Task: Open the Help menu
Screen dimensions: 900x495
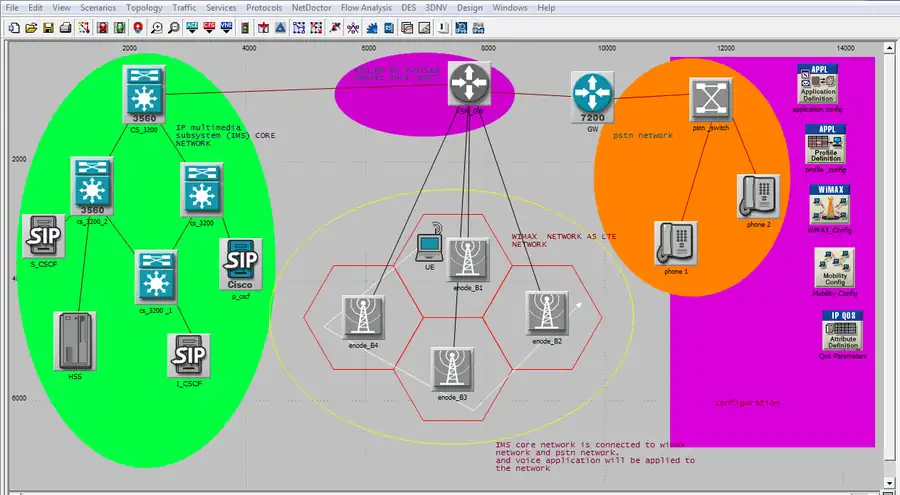Action: click(x=546, y=7)
